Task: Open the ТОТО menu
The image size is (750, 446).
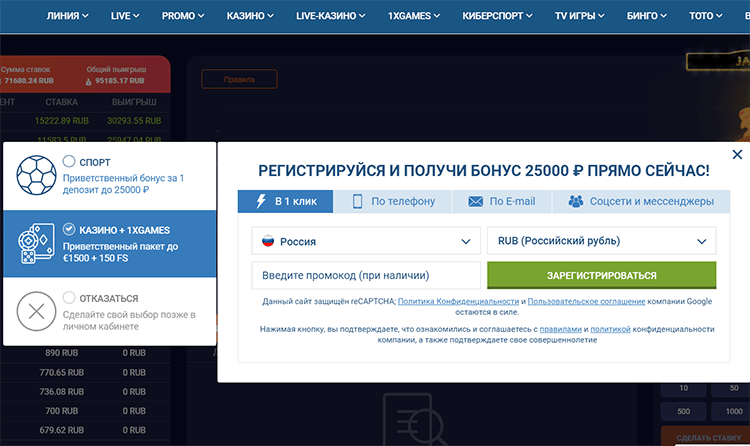Action: click(x=706, y=16)
